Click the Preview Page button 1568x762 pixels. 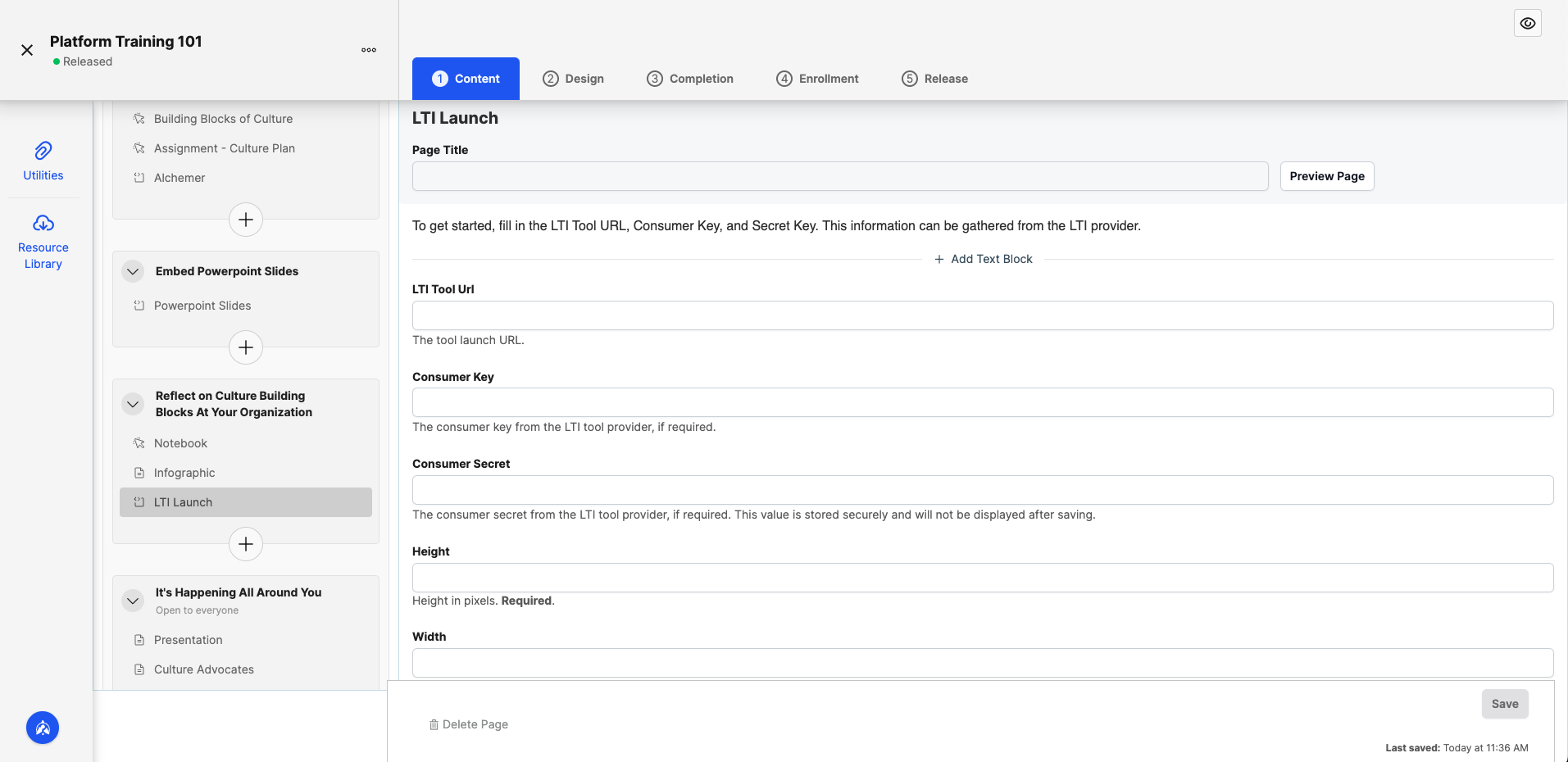point(1327,176)
